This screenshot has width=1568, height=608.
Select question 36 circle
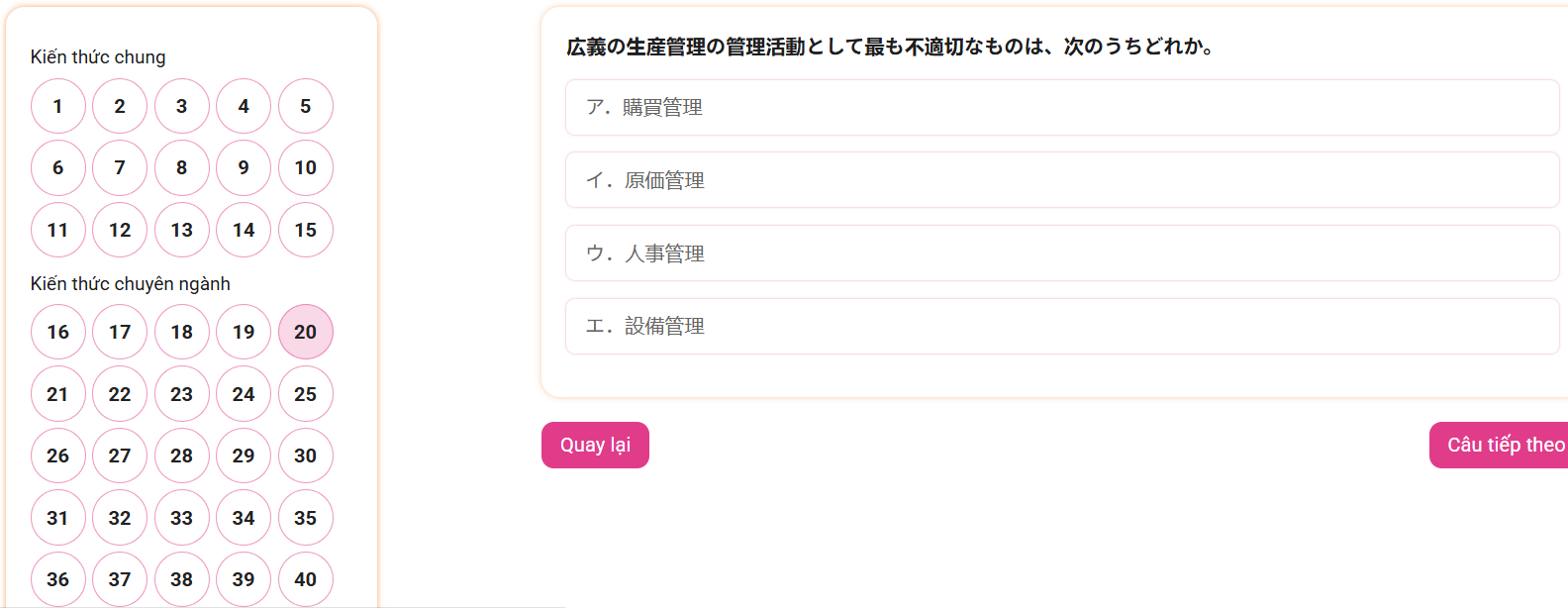[58, 579]
